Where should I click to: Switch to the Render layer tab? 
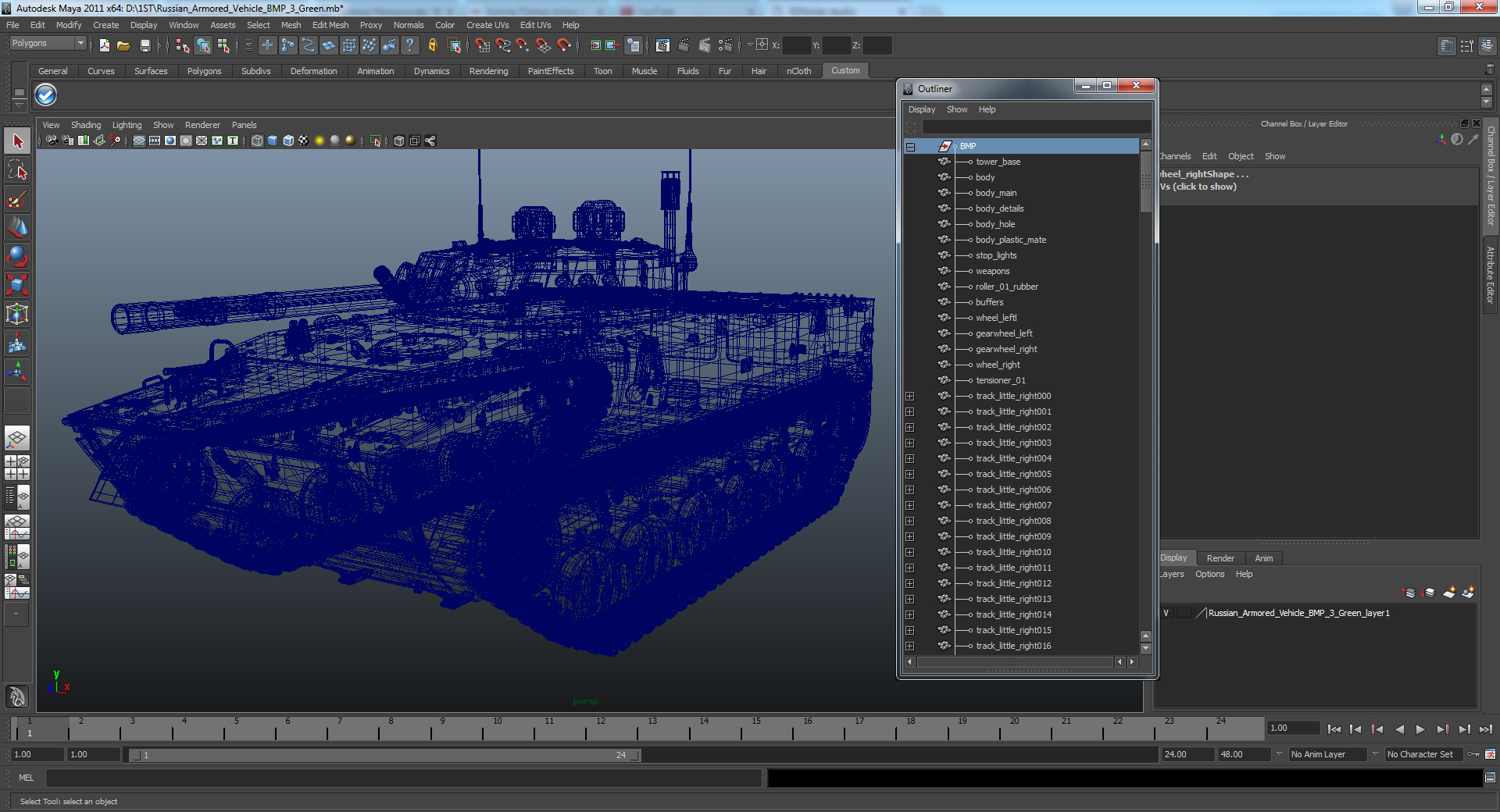[x=1220, y=558]
